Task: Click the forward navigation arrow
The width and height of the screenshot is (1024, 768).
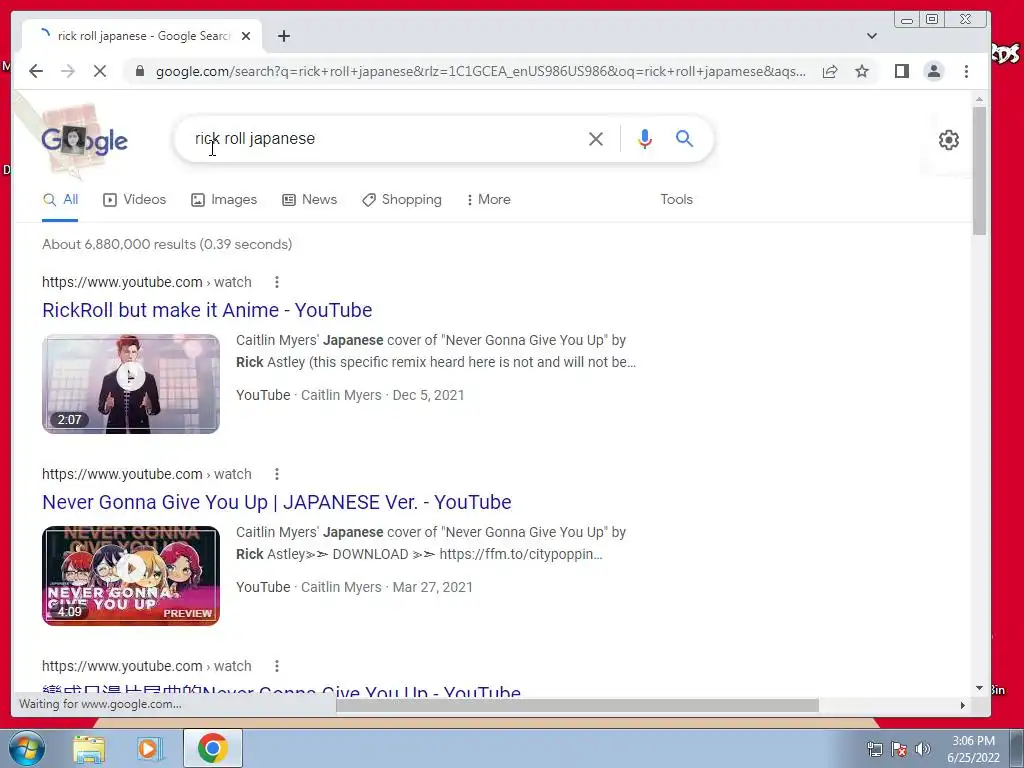Action: (x=68, y=71)
